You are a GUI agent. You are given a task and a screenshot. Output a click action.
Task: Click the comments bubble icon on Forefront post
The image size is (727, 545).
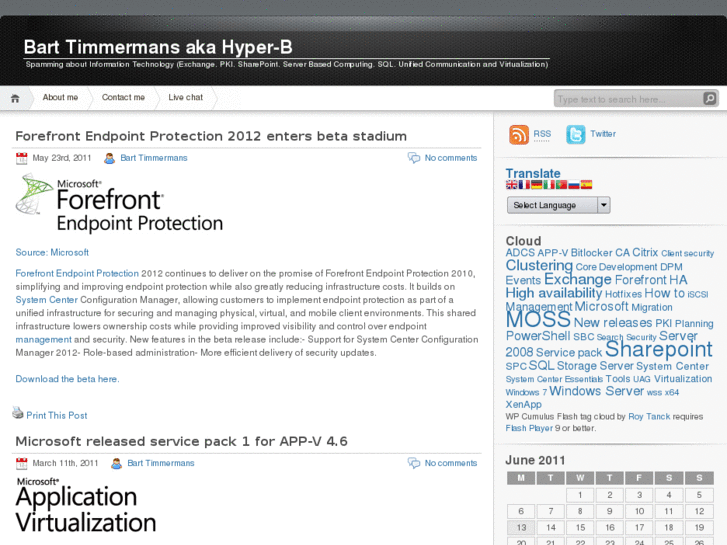coord(414,158)
